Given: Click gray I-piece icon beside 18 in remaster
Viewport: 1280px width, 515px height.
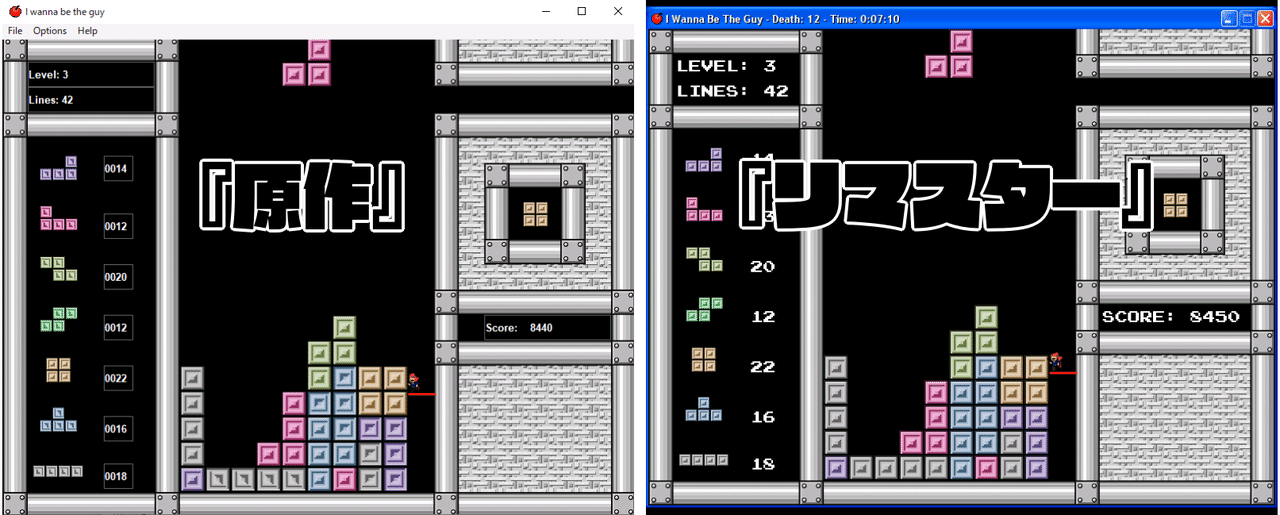Looking at the screenshot, I should click(704, 460).
